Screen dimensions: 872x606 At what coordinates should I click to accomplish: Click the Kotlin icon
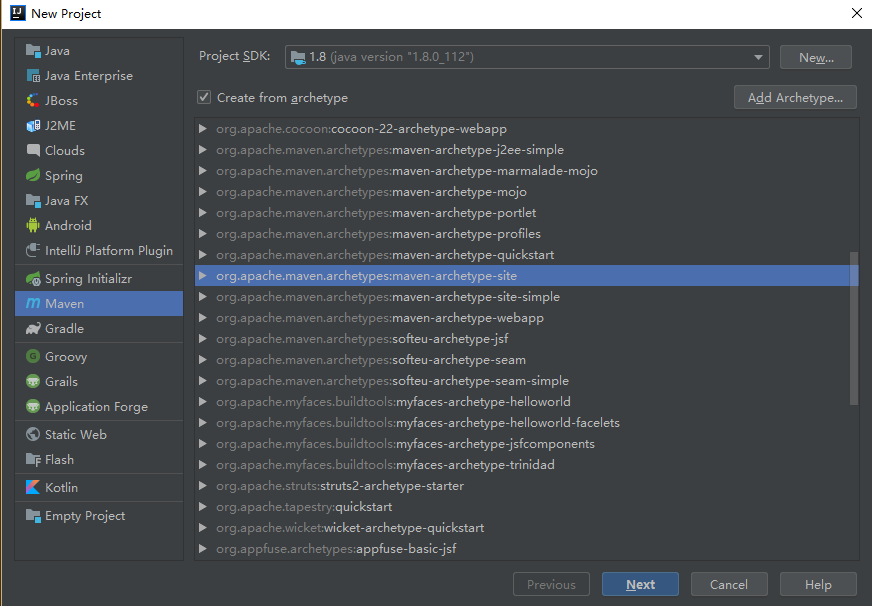[x=33, y=488]
